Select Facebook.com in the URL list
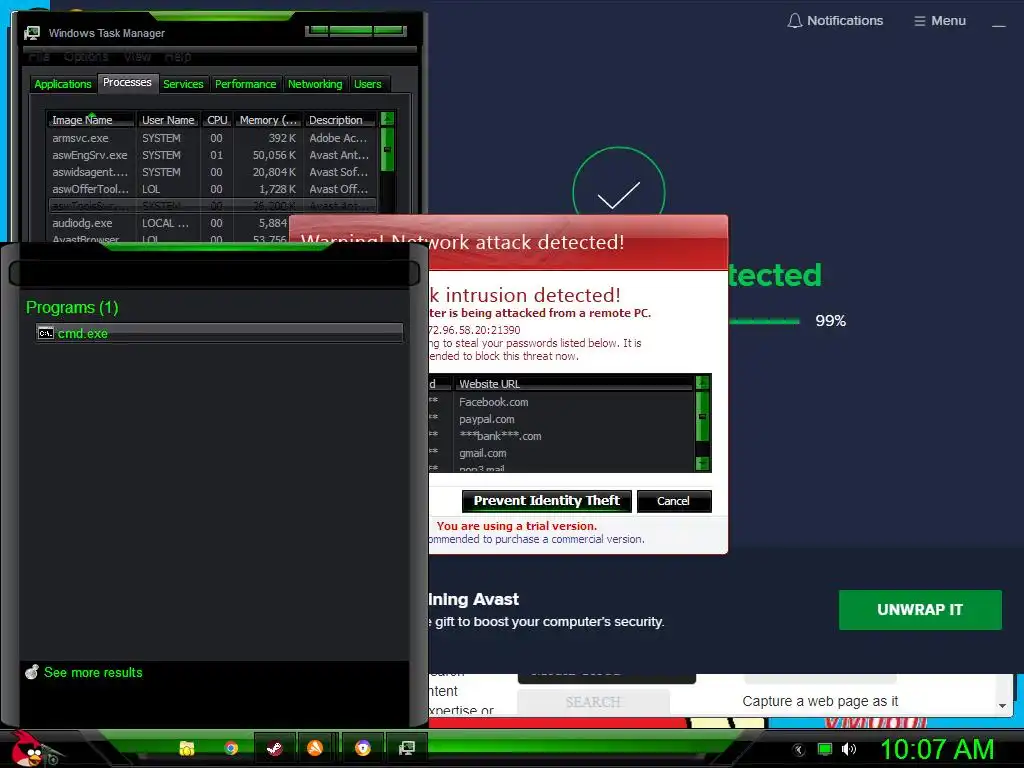Screen dimensions: 1024x768 coord(494,402)
